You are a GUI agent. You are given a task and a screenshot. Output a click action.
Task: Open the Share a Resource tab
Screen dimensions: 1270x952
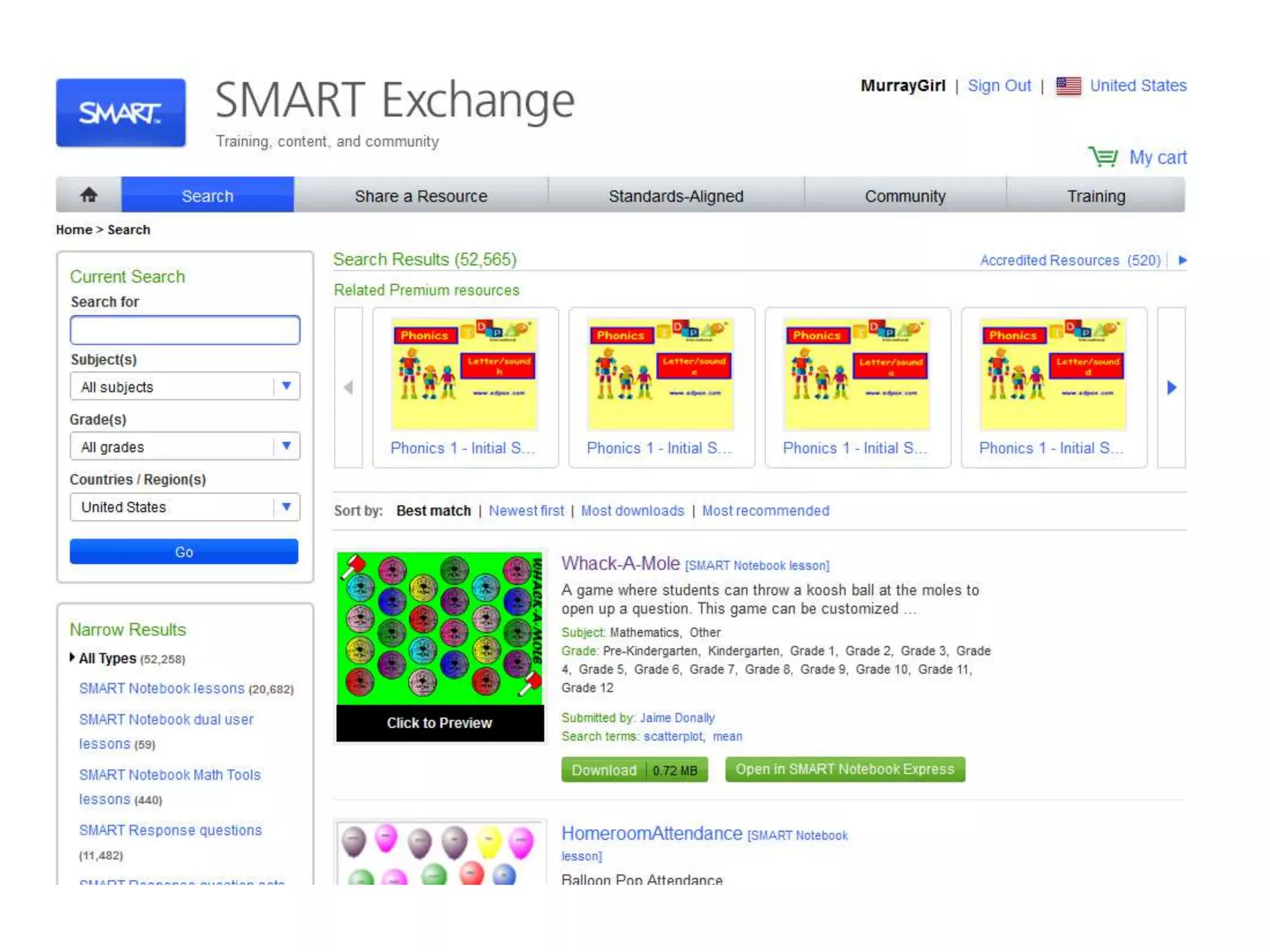point(421,195)
